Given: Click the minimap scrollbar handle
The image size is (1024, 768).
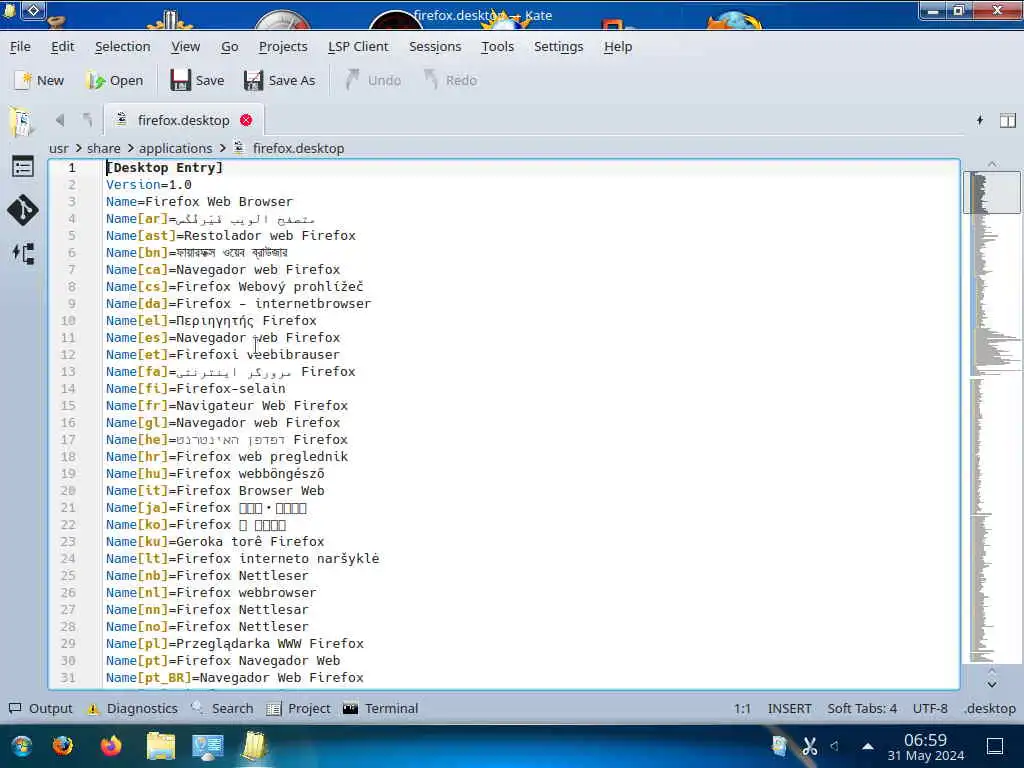Looking at the screenshot, I should coord(992,192).
